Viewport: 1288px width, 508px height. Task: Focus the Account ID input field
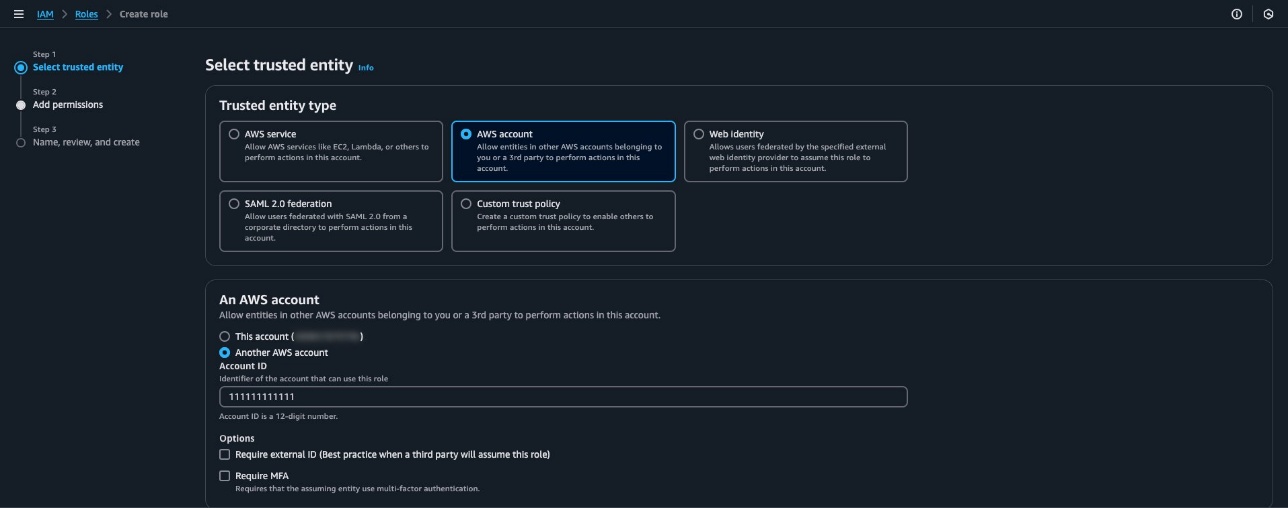tap(563, 397)
